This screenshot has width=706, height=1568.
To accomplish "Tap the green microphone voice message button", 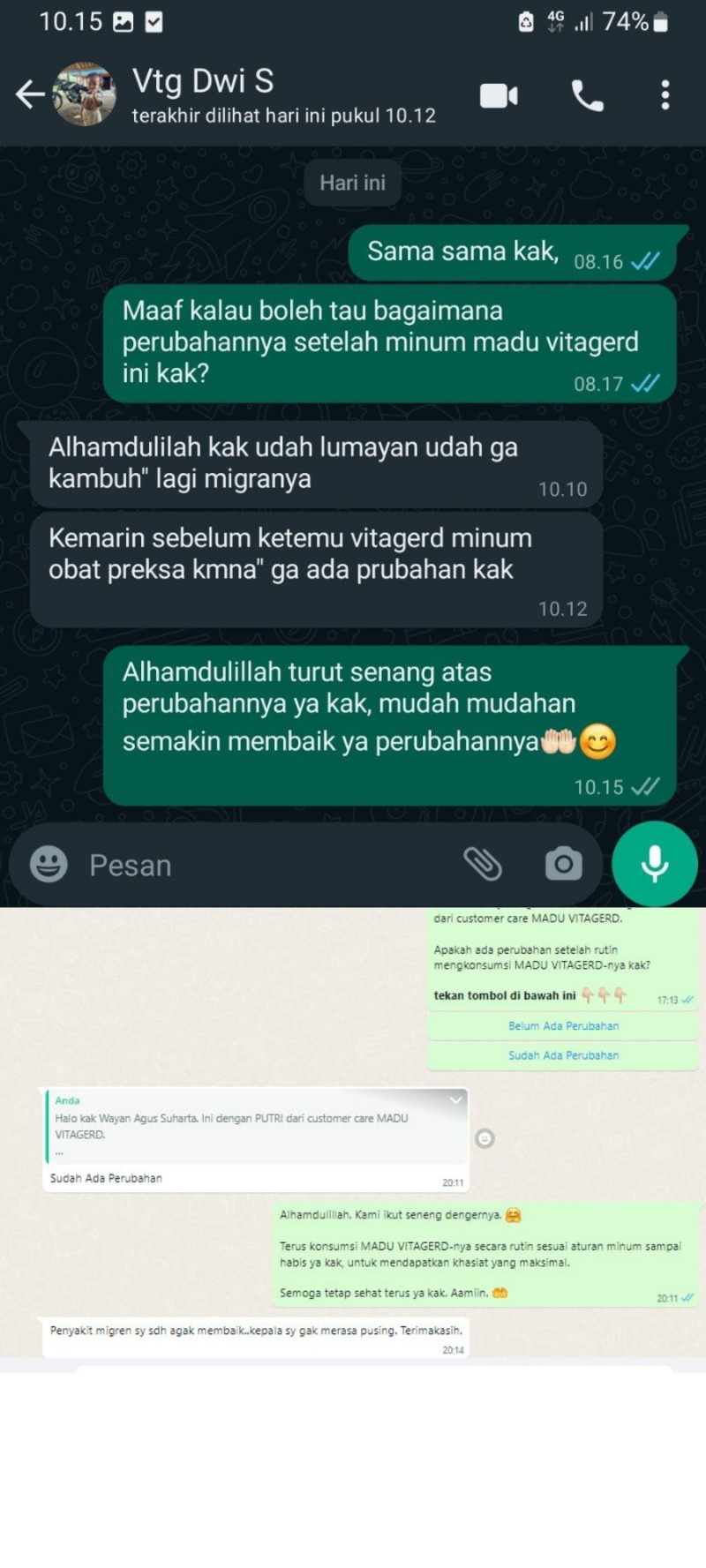I will (655, 864).
